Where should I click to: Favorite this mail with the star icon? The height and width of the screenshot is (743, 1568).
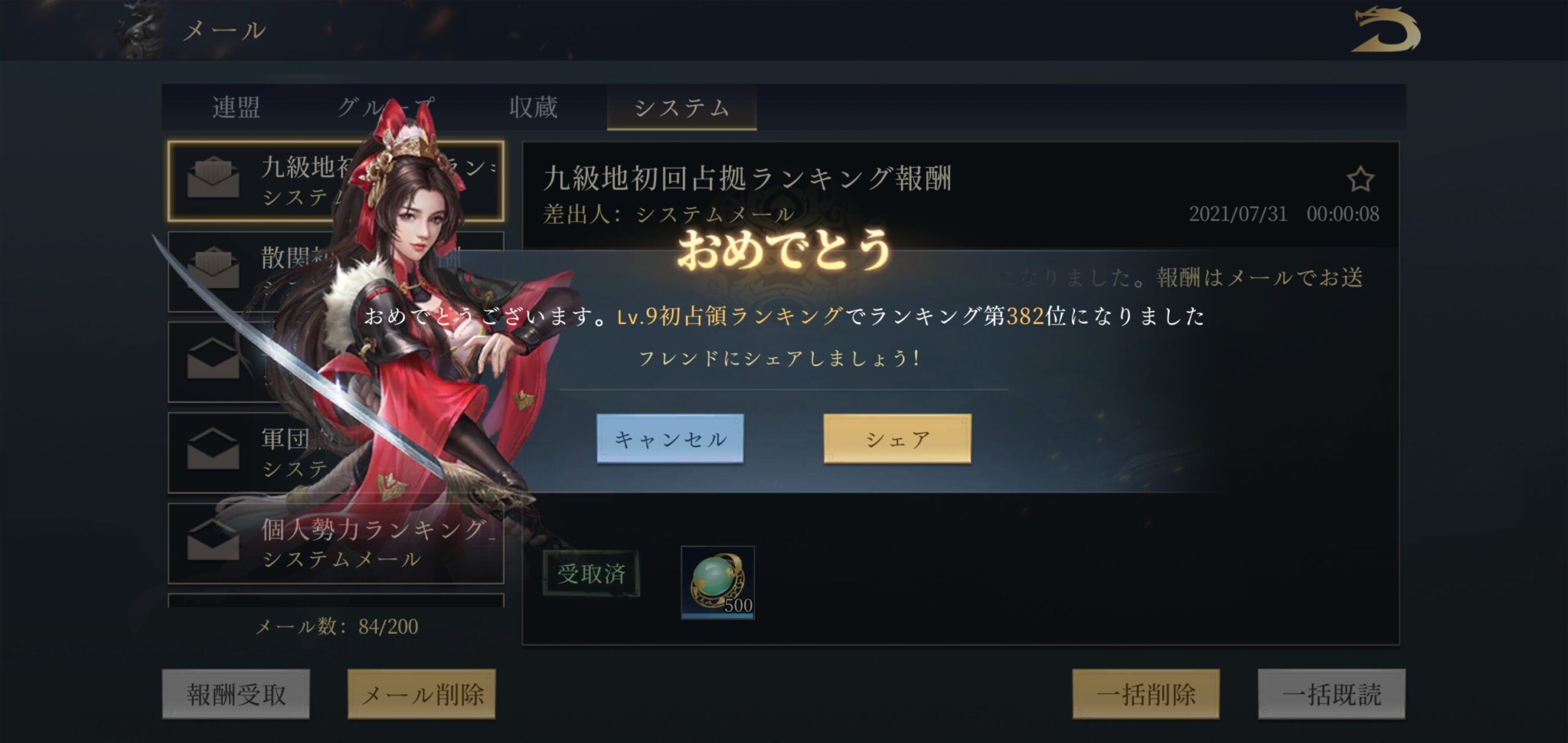[1360, 179]
